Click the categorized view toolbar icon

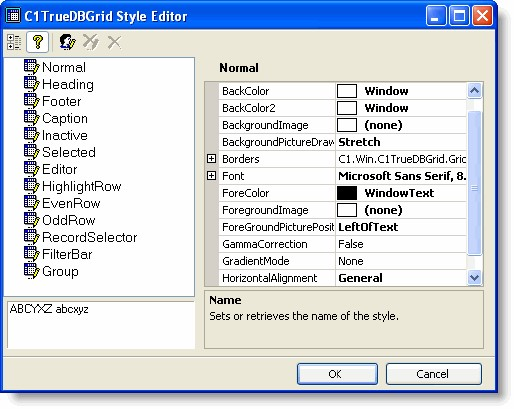coord(14,42)
